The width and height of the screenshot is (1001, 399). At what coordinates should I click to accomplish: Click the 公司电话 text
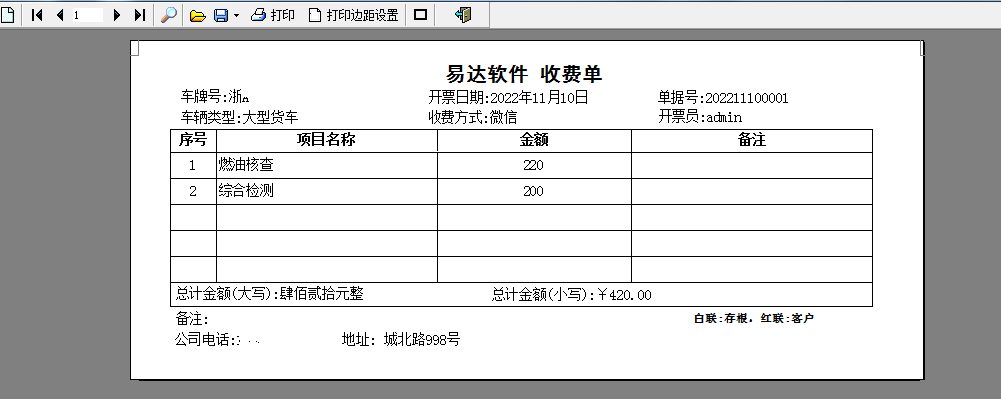point(218,340)
